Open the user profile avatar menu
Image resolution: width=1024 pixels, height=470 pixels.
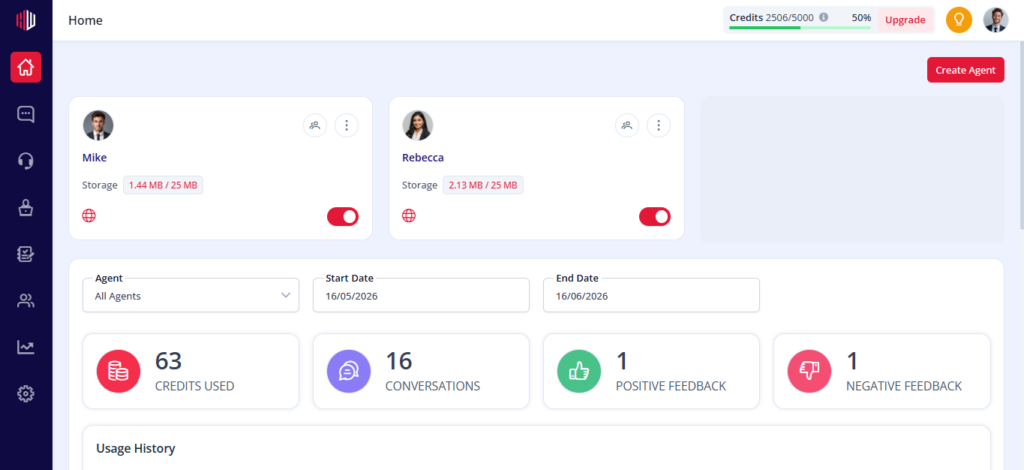995,20
